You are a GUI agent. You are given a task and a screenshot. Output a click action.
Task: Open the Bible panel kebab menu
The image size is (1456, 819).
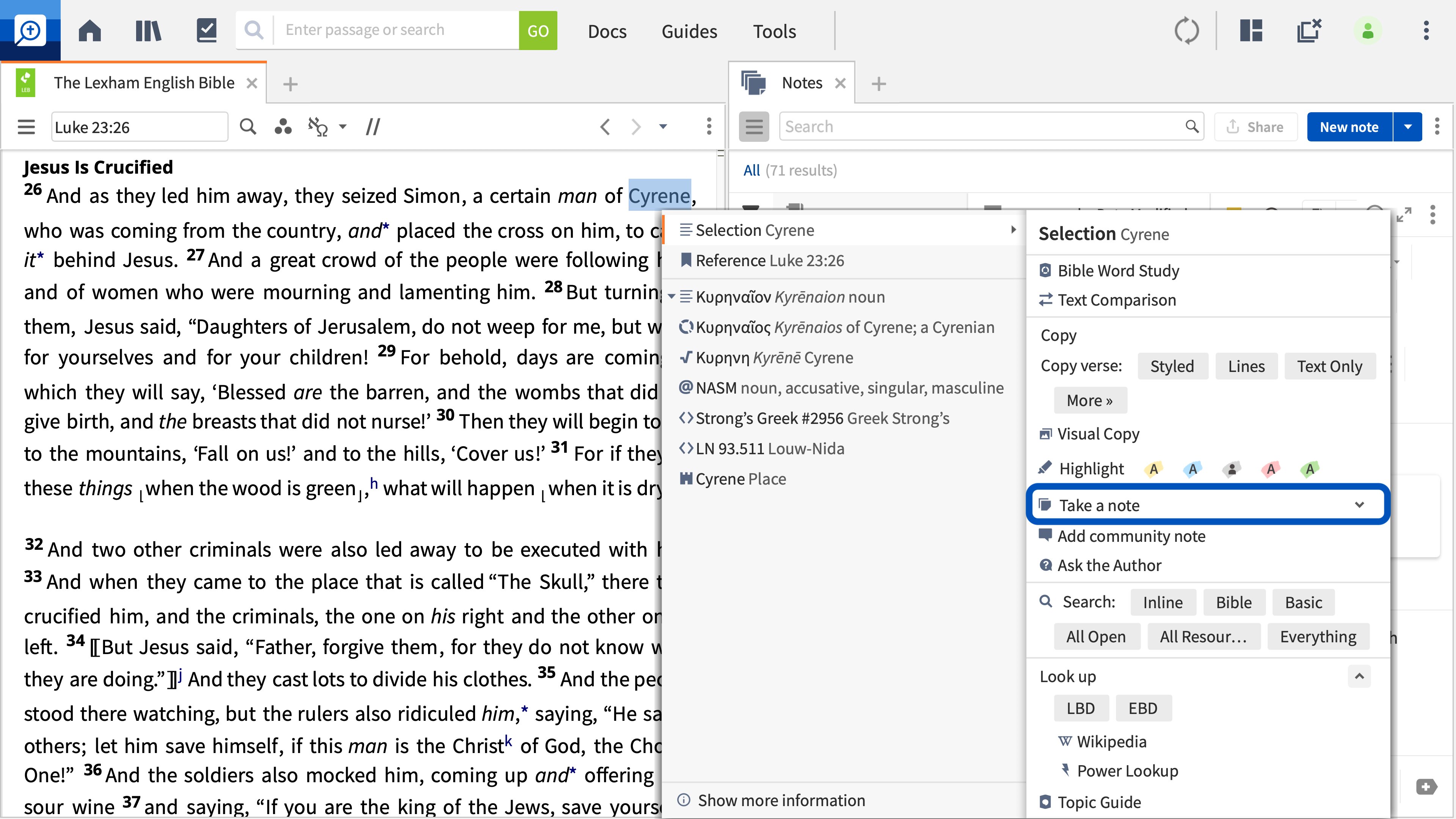pos(709,127)
